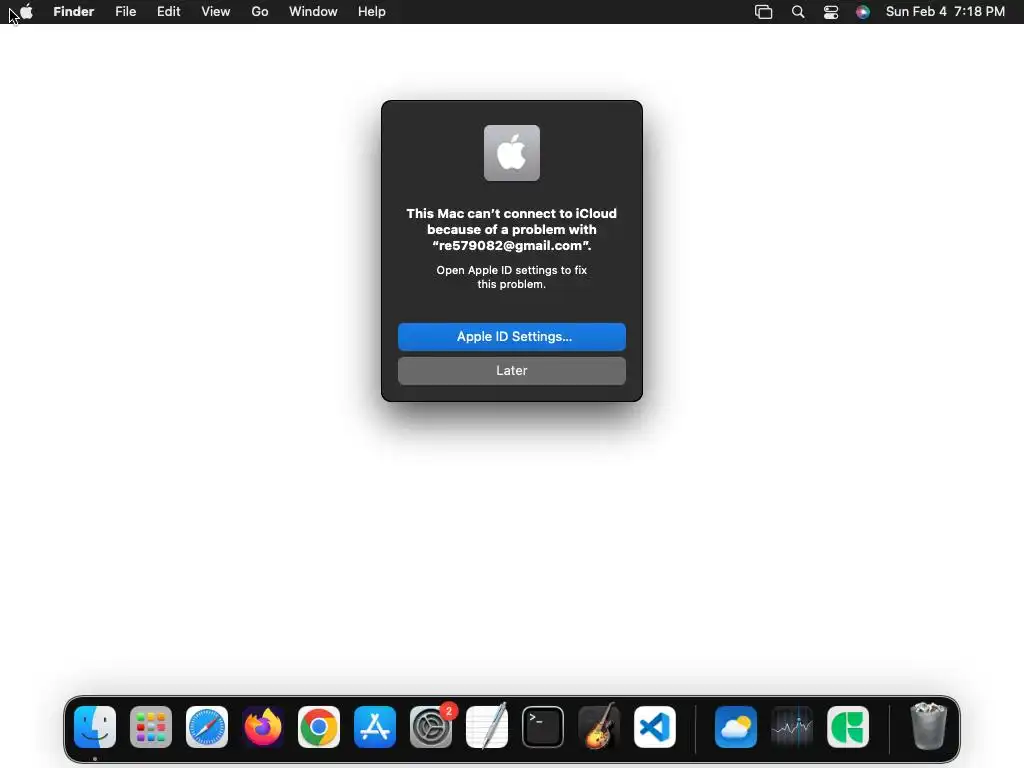Launch Firefox from the Dock

[x=263, y=727]
